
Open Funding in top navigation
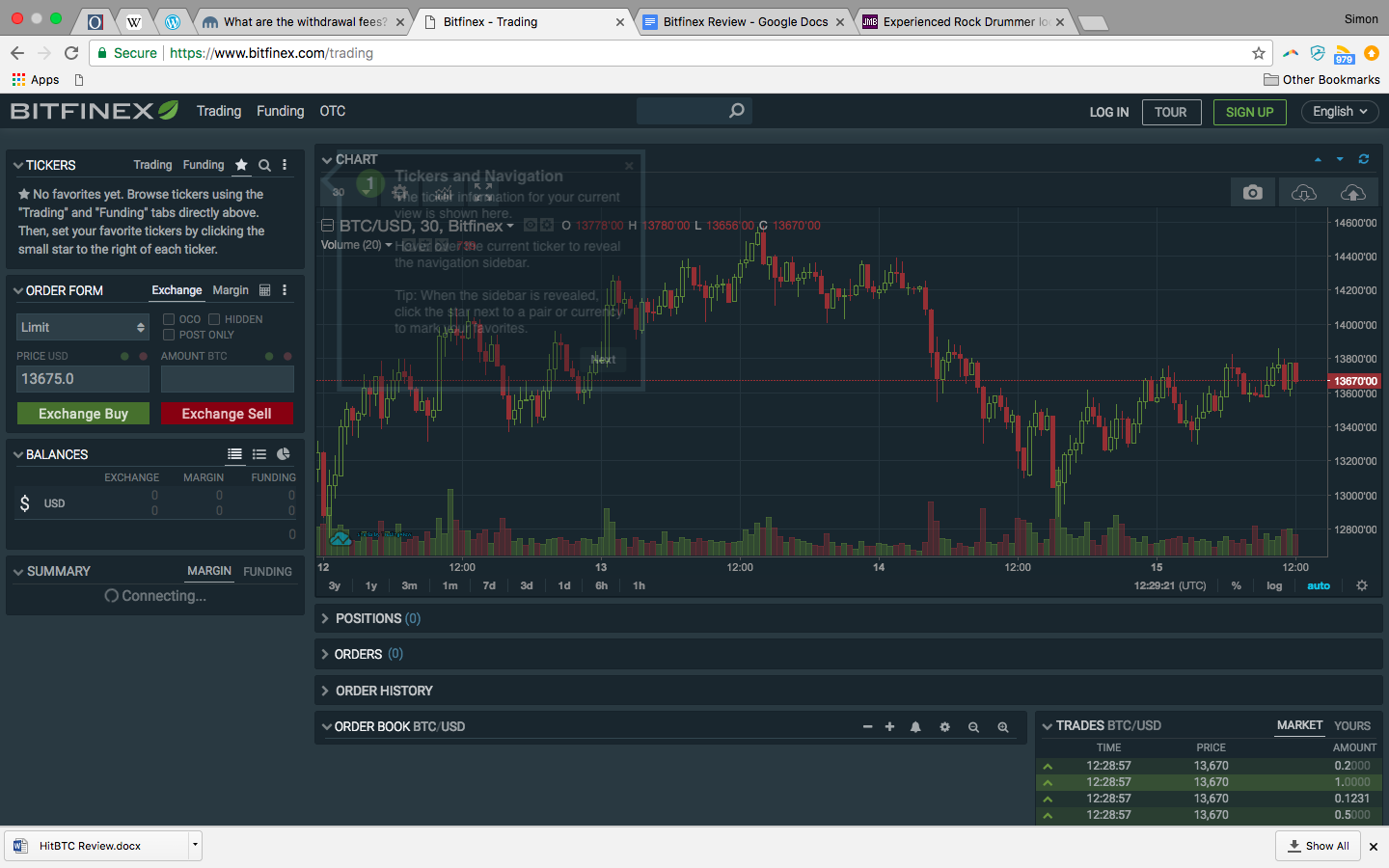coord(280,111)
